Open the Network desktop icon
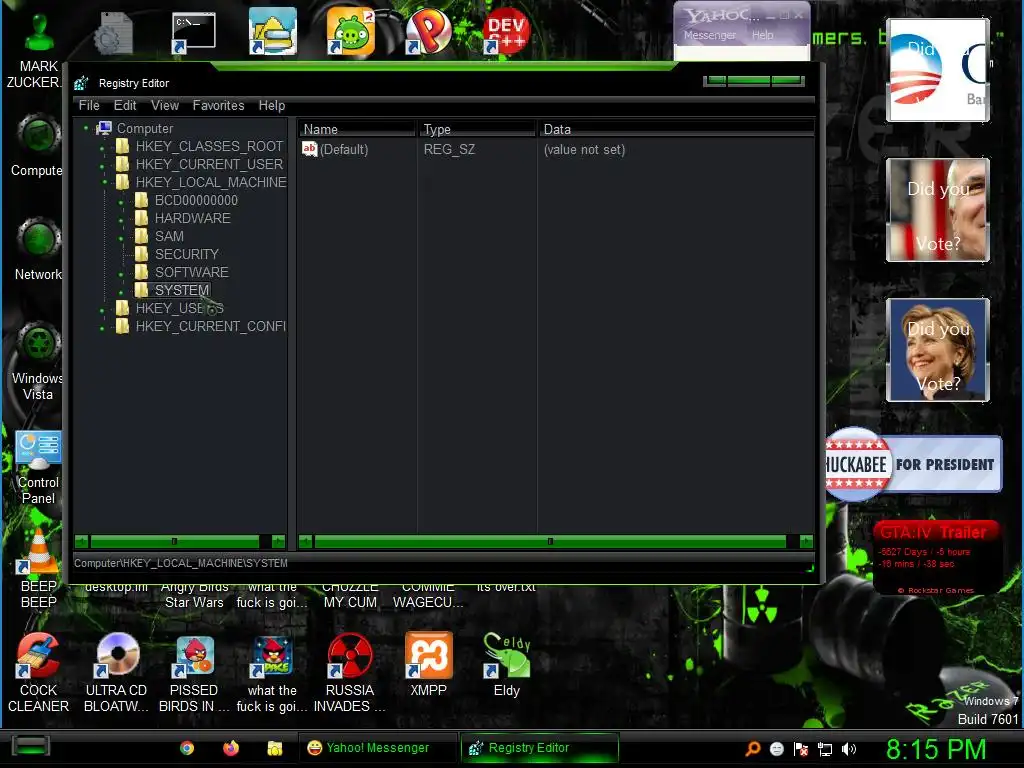Viewport: 1024px width, 768px height. 39,238
